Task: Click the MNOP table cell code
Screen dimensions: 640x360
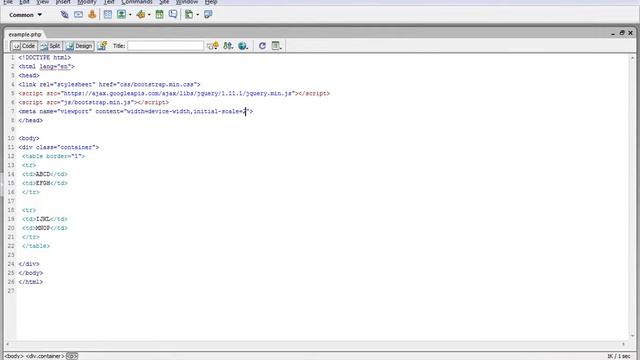Action: pyautogui.click(x=44, y=228)
